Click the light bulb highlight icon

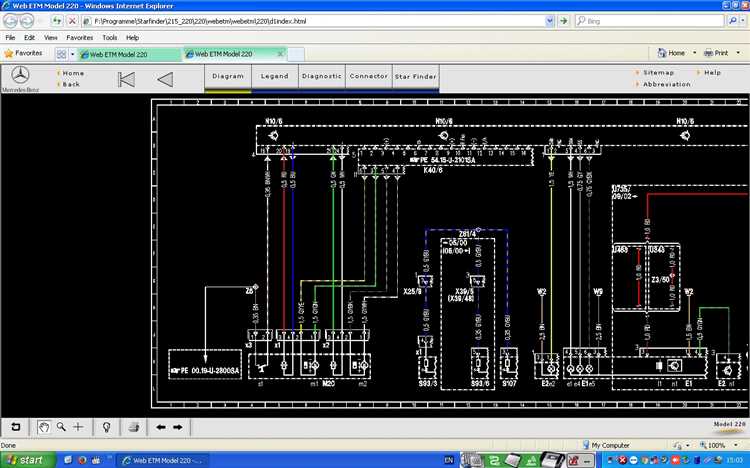click(x=106, y=426)
